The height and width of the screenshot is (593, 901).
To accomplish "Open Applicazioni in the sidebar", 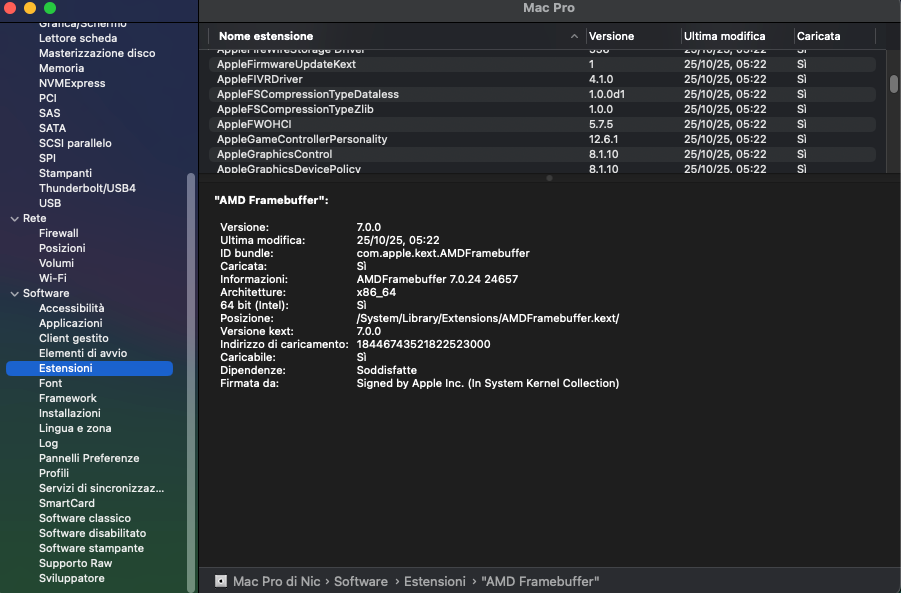I will [70, 323].
